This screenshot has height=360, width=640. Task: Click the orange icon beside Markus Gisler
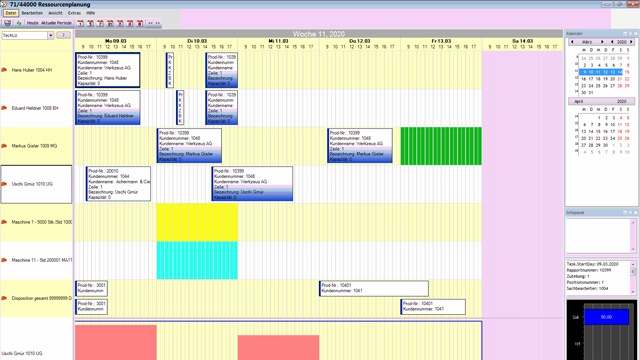pos(4,146)
